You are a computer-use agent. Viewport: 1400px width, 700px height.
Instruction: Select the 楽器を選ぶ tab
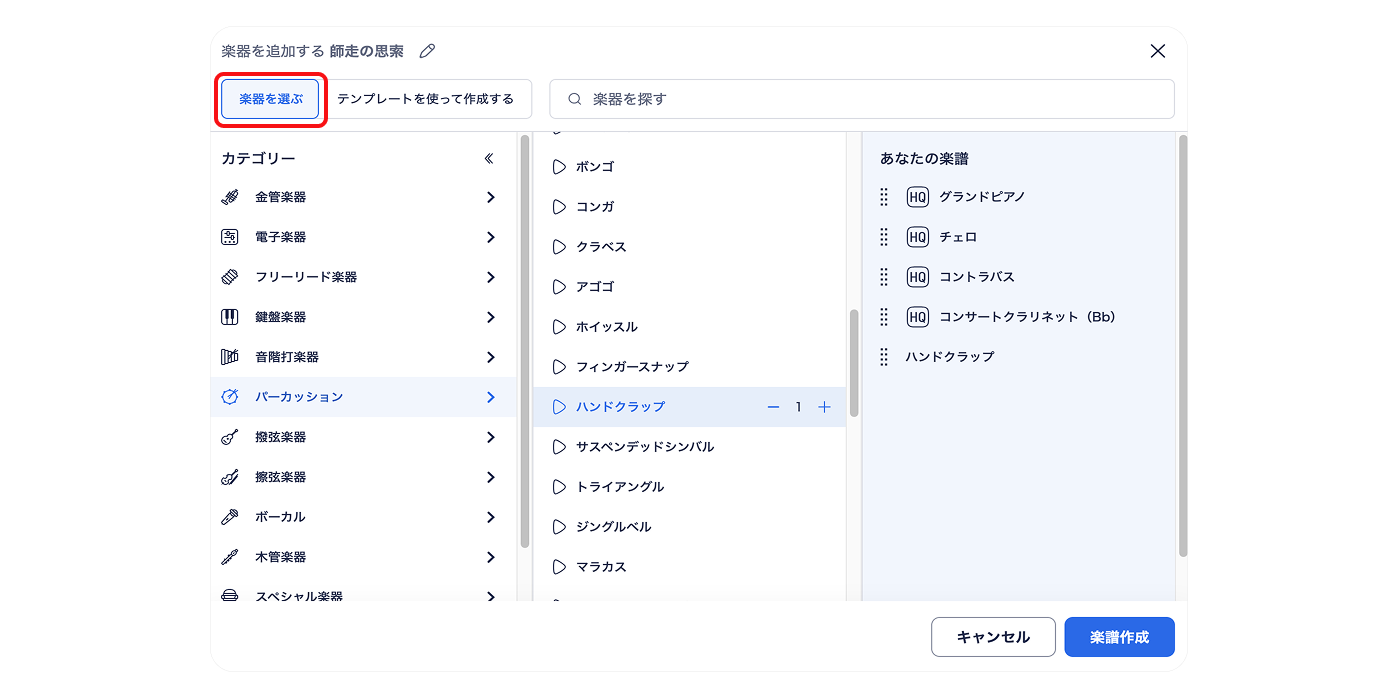point(269,99)
